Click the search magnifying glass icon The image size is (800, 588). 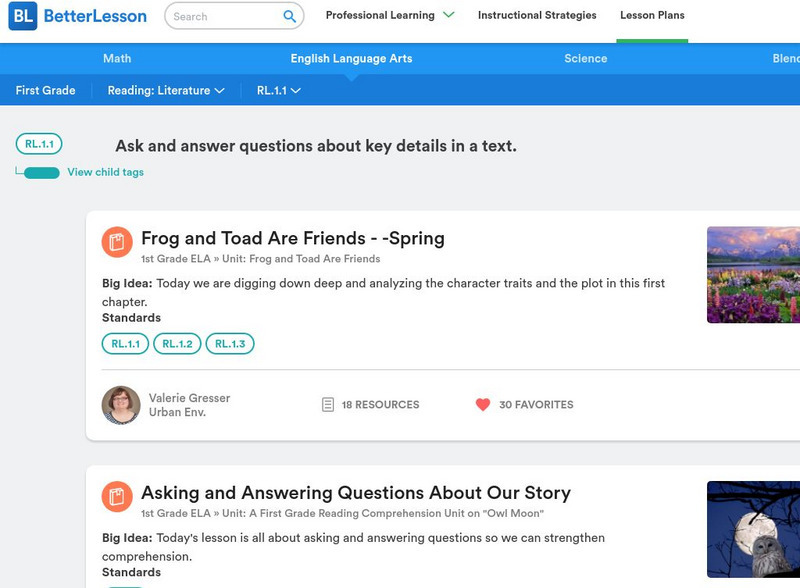click(x=290, y=16)
